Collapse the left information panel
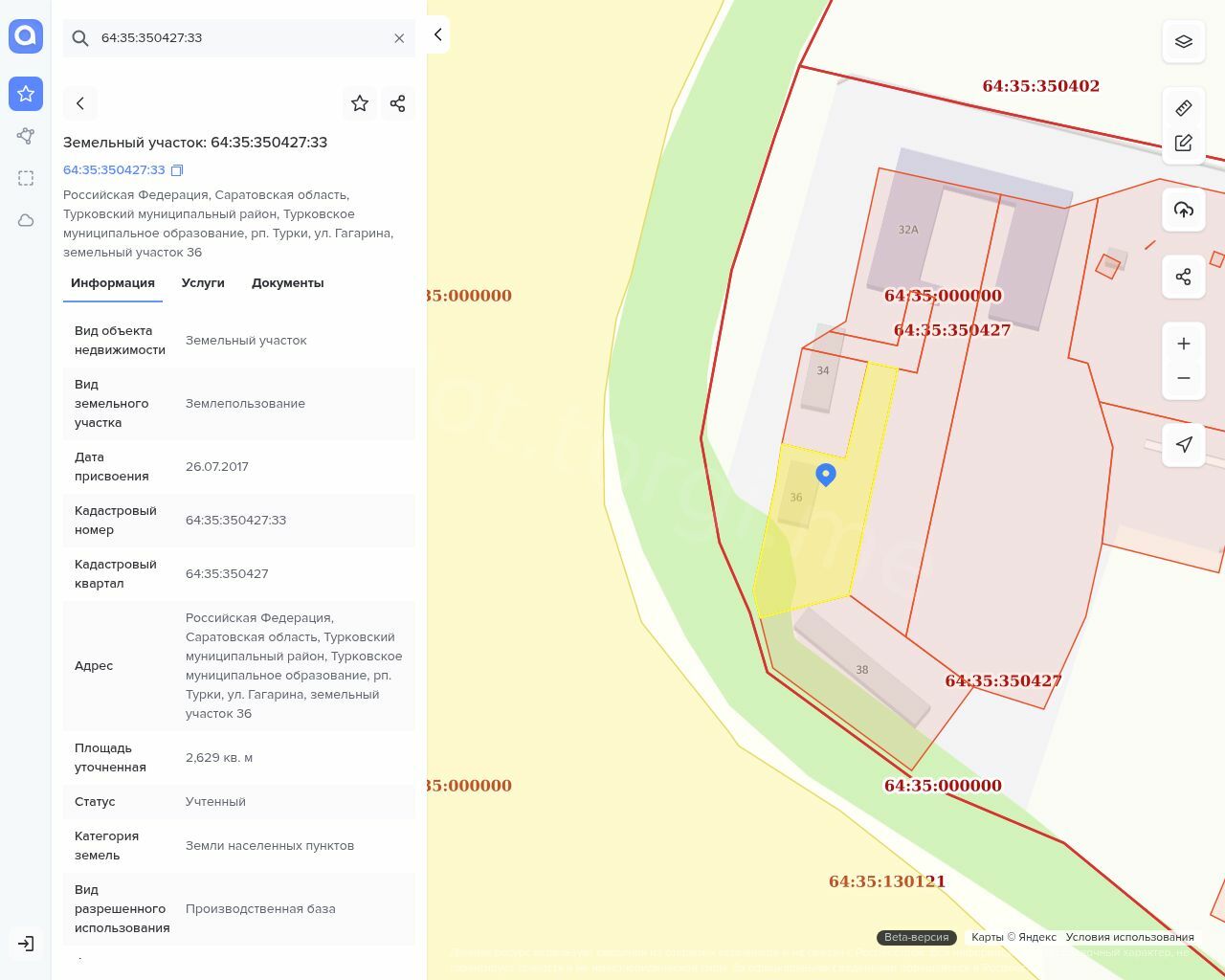Image resolution: width=1225 pixels, height=980 pixels. click(437, 35)
